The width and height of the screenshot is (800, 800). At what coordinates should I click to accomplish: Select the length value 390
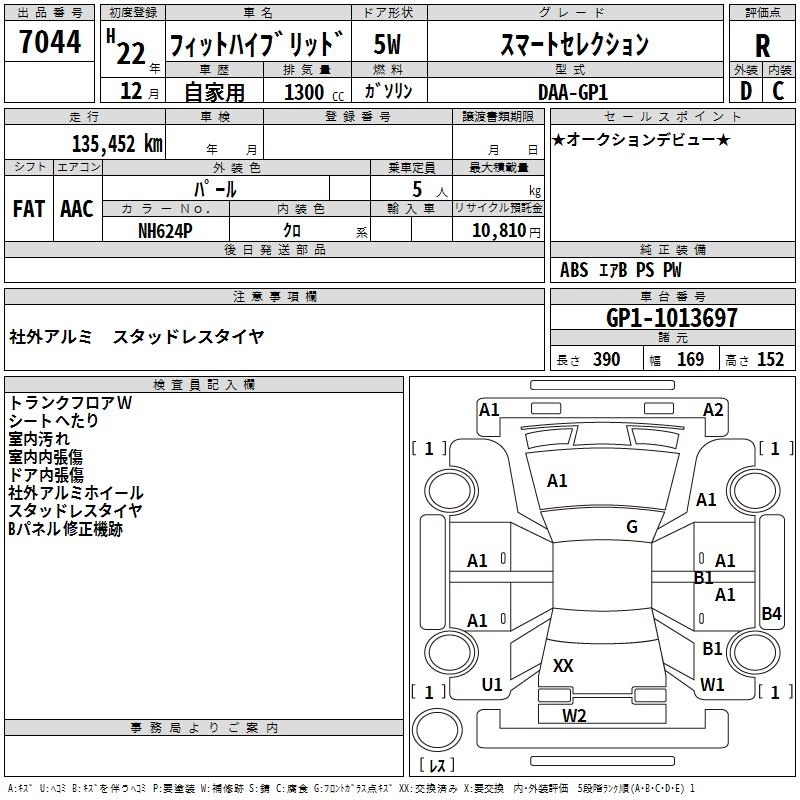pyautogui.click(x=606, y=360)
